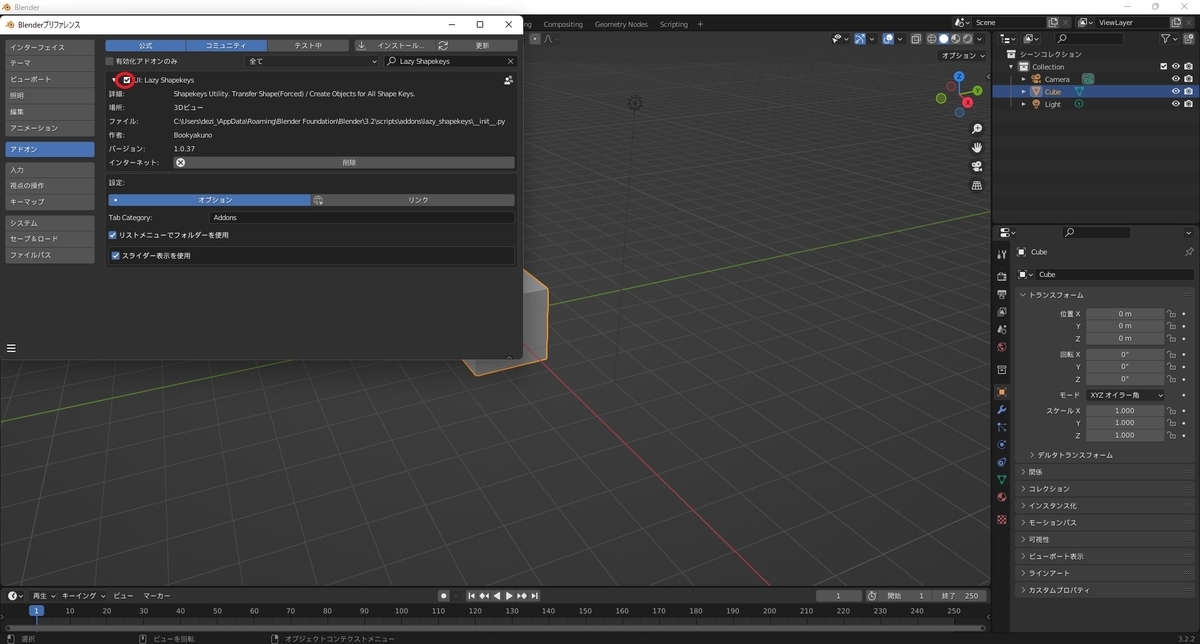Viewport: 1200px width, 644px height.
Task: Open Modifier properties wrench icon
Action: [x=1001, y=410]
